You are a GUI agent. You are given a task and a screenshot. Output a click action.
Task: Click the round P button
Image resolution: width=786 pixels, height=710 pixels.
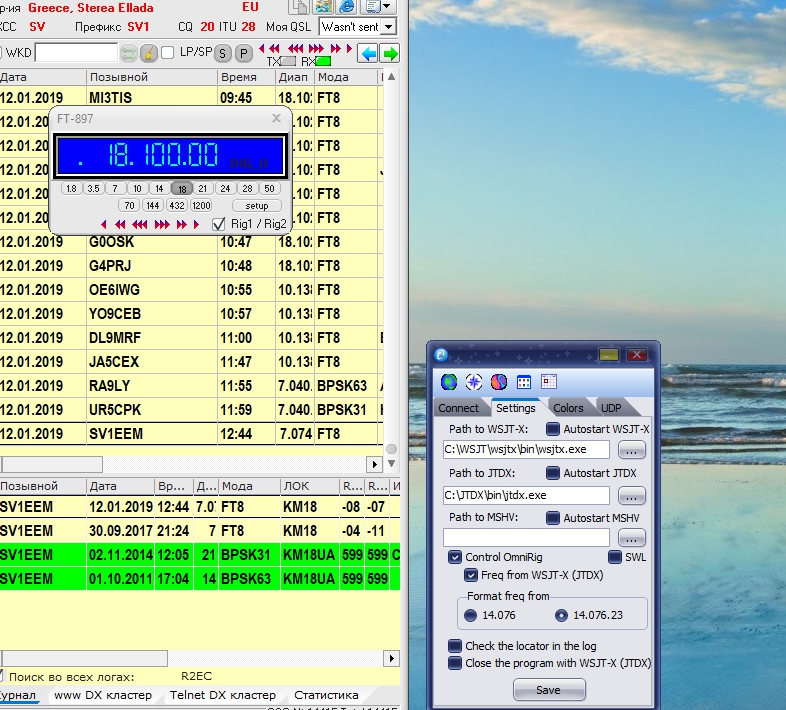[x=243, y=53]
